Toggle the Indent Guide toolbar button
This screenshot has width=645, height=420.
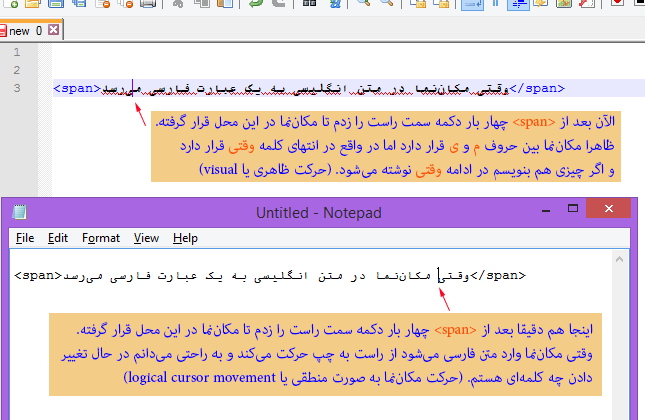pos(518,3)
